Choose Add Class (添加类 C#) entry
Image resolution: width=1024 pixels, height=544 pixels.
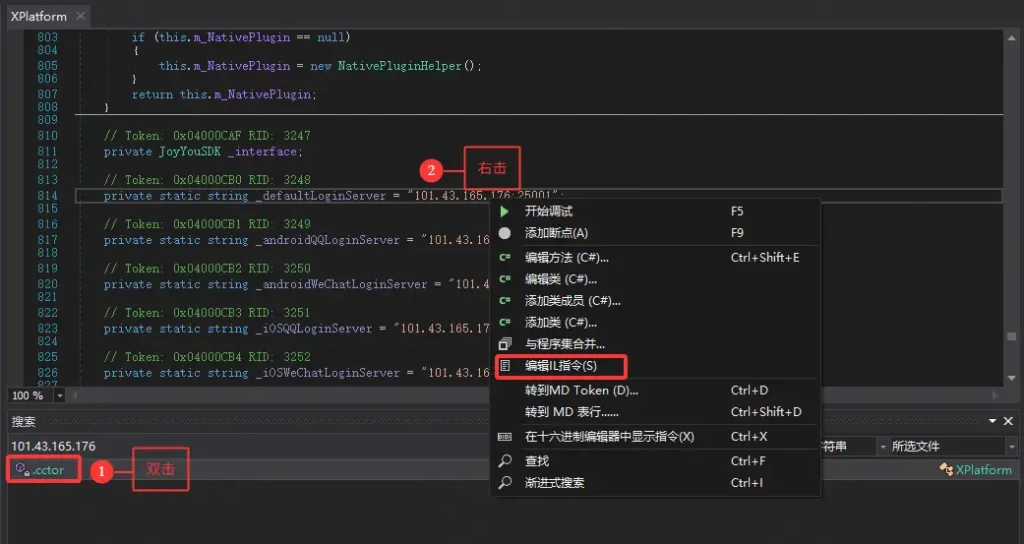(655, 323)
